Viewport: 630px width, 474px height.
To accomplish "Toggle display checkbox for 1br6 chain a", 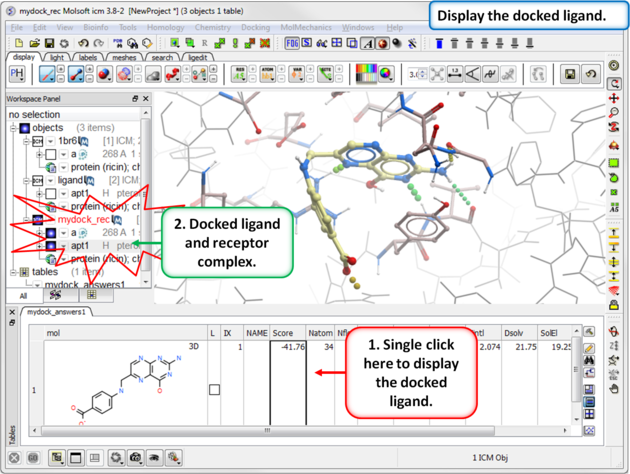I will [51, 155].
